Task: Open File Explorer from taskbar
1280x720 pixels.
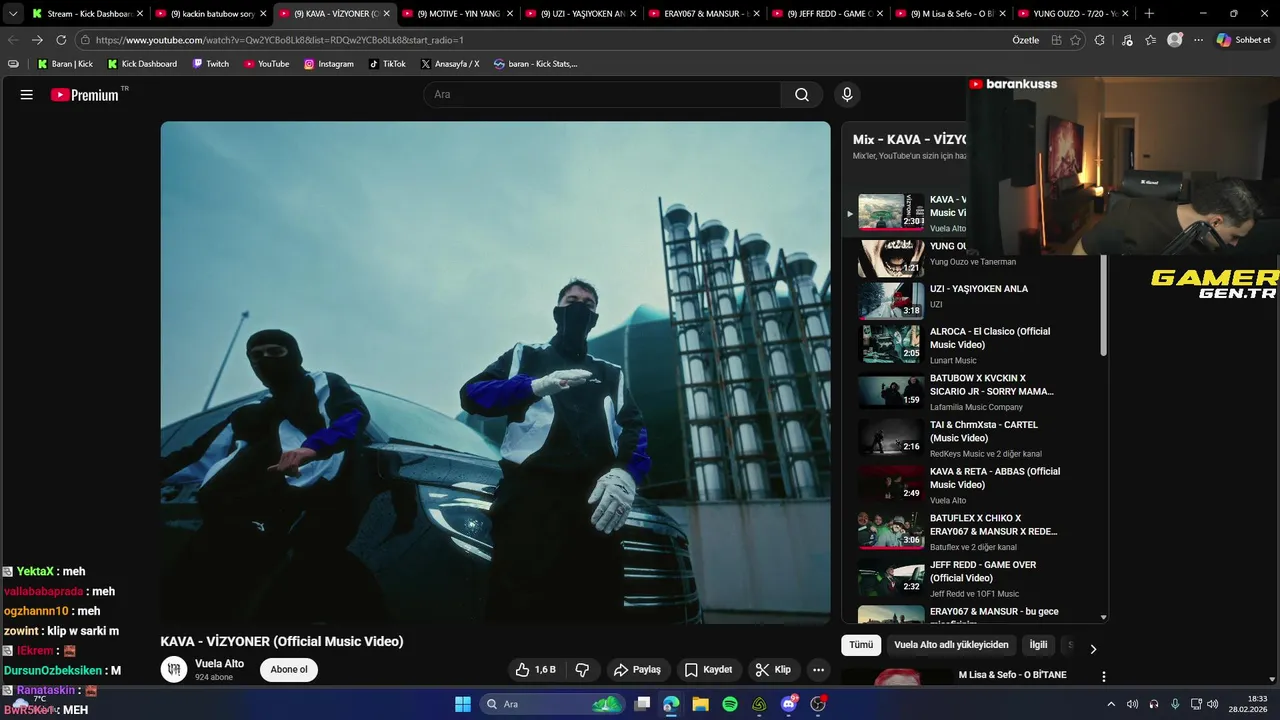Action: (x=700, y=704)
